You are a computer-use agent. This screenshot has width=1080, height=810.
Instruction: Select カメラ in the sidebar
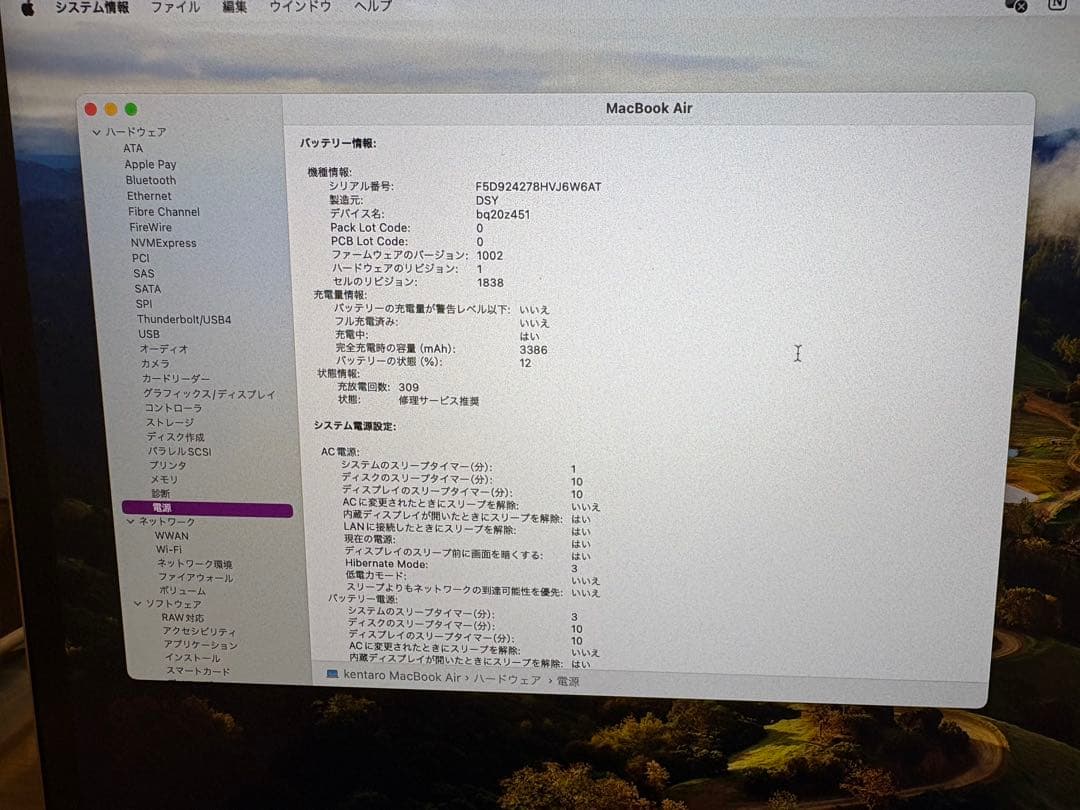point(155,364)
